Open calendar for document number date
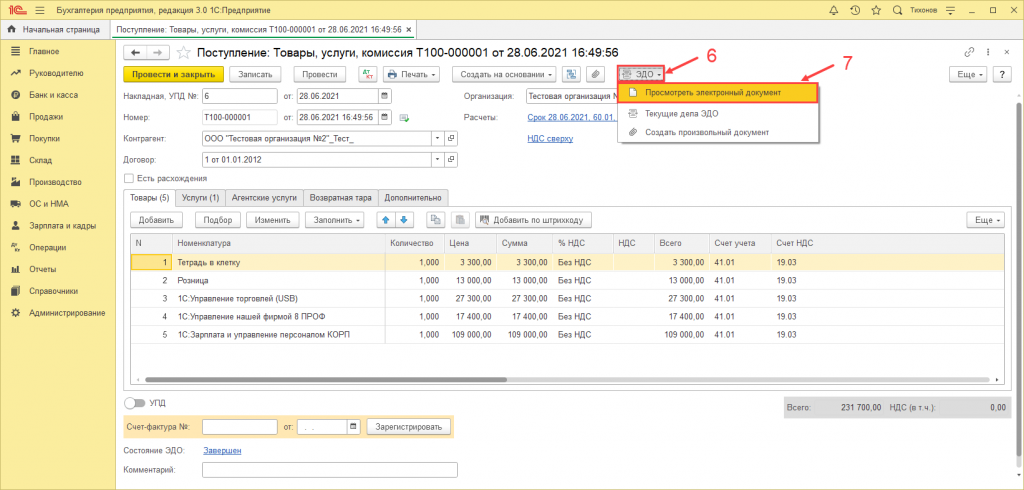The image size is (1024, 490). tap(385, 118)
